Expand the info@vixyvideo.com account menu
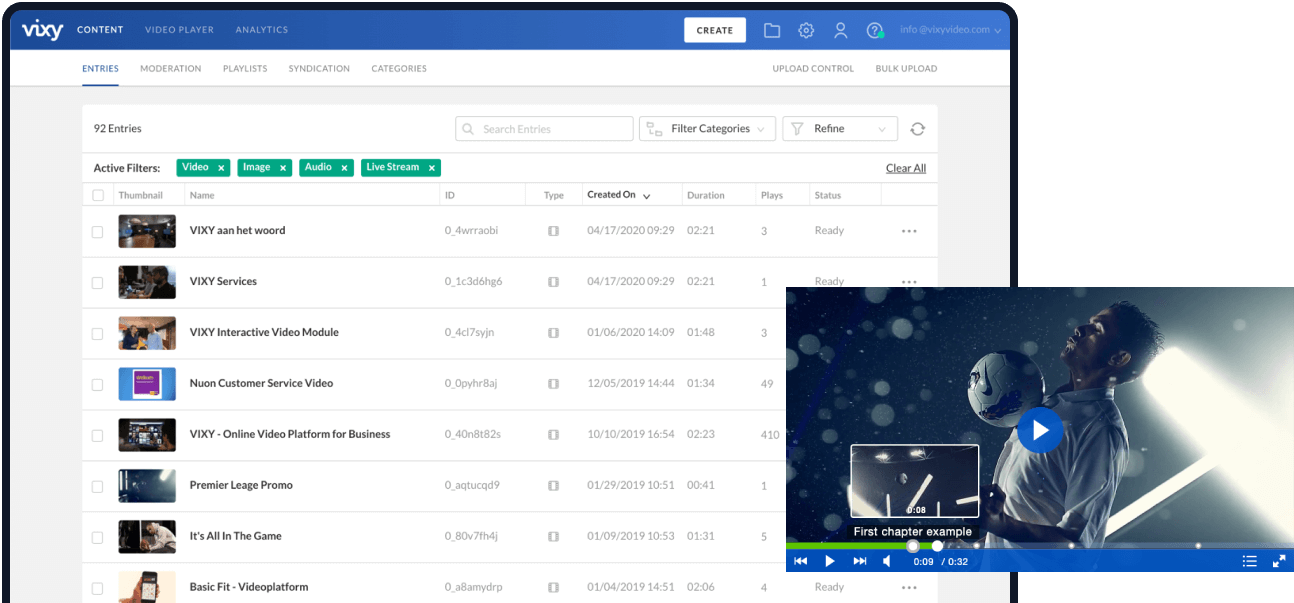Screen dimensions: 1294x603 tap(950, 30)
